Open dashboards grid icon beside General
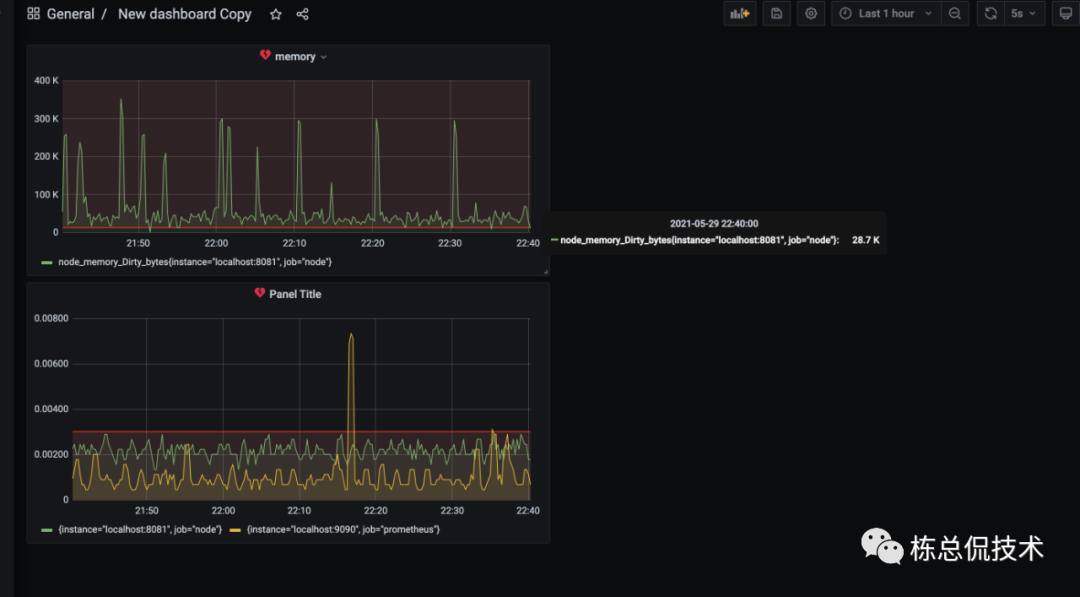The image size is (1080, 597). [33, 14]
